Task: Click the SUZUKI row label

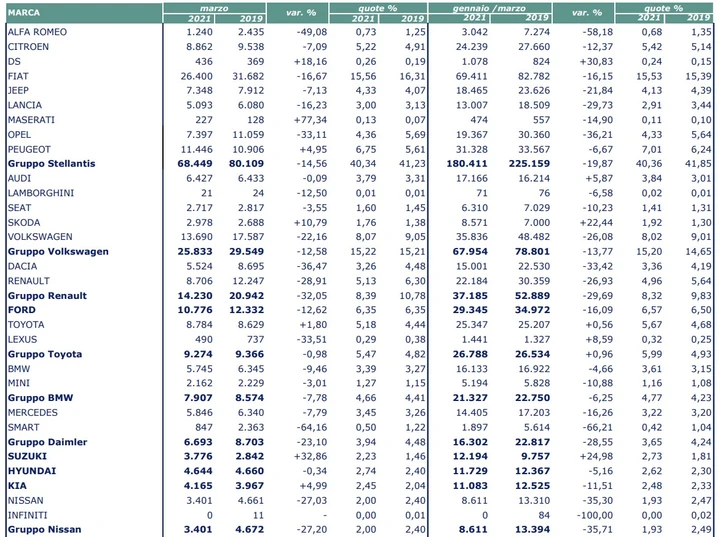Action: (27, 456)
